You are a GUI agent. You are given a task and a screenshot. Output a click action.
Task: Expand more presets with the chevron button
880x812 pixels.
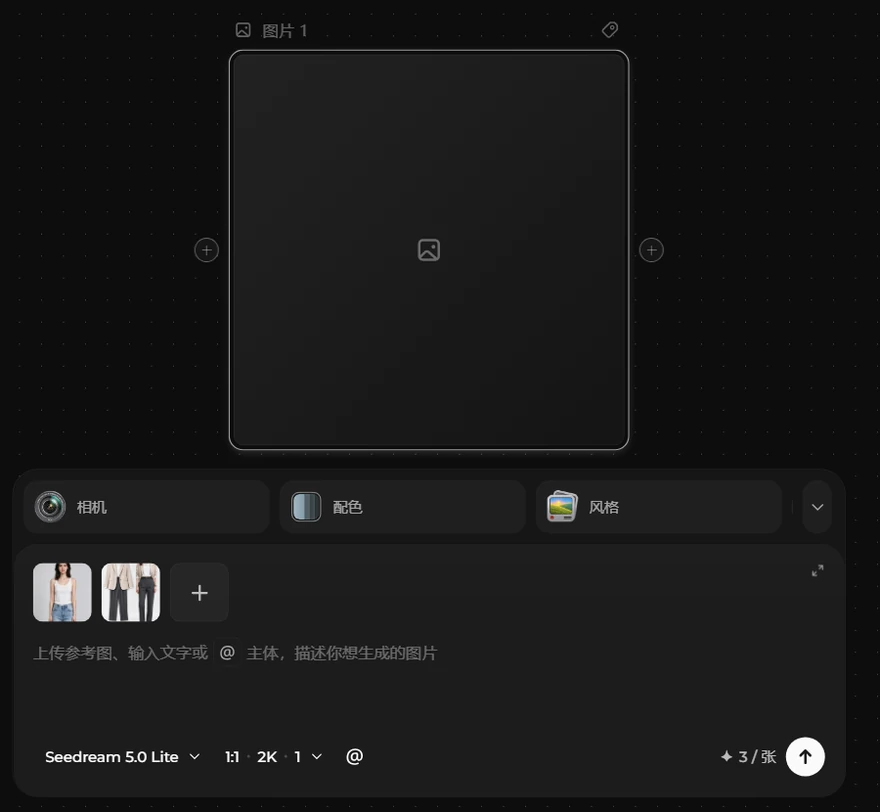[817, 507]
